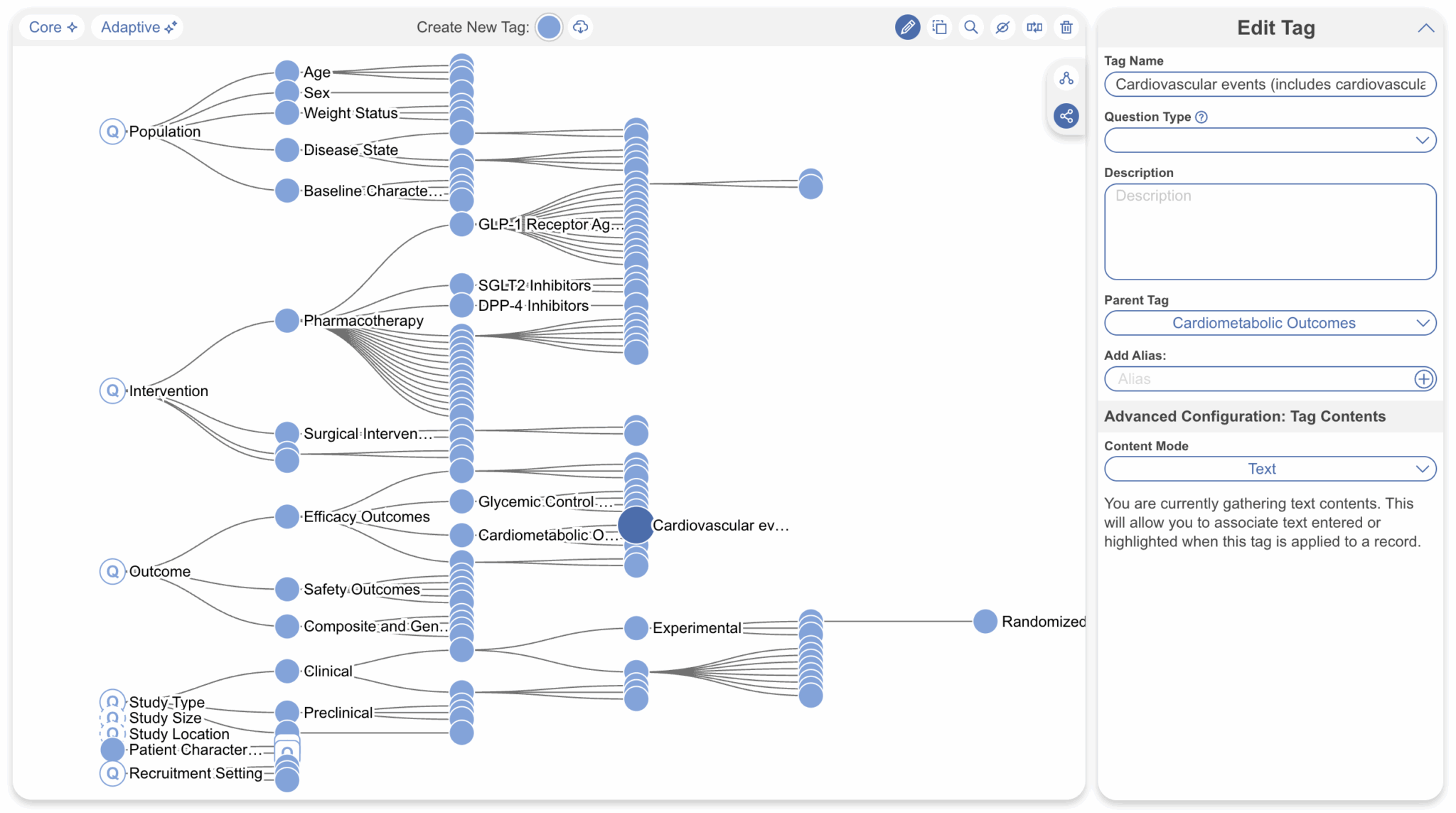Click the plus icon to add alias
1456x813 pixels.
1423,379
